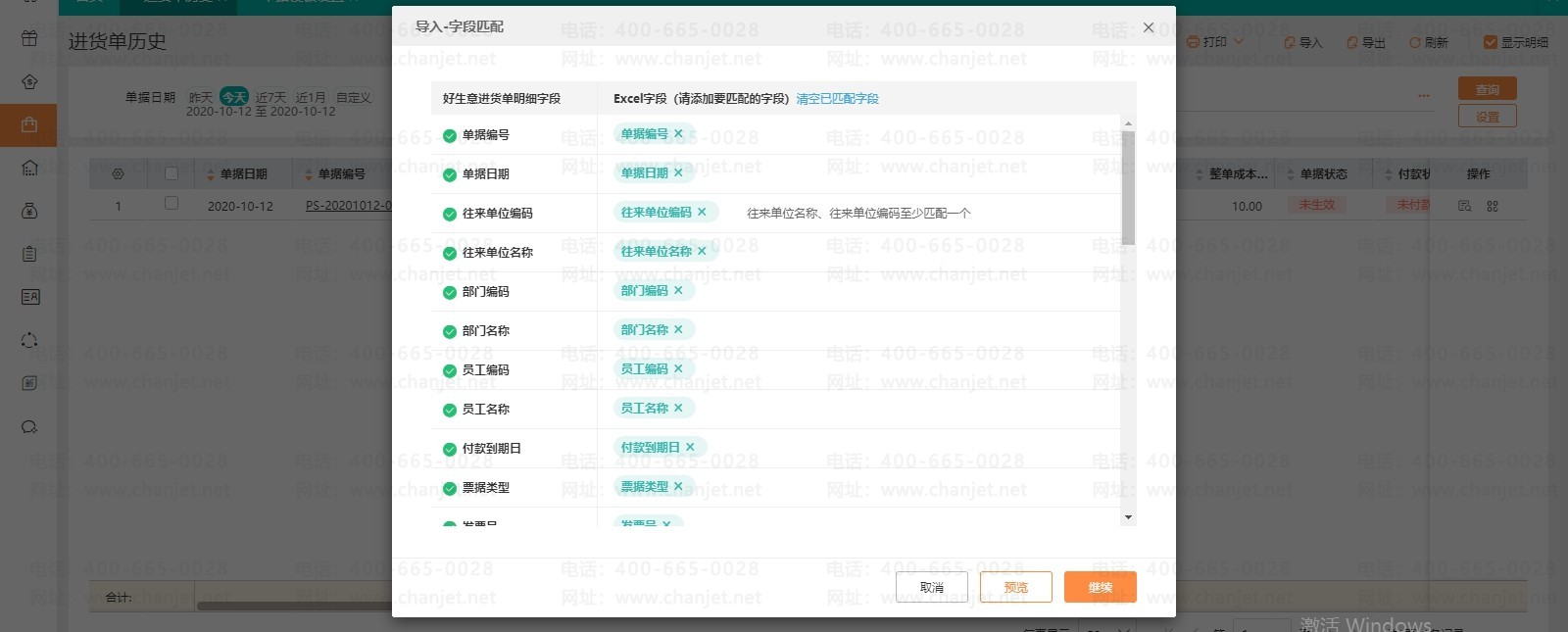Open the report card icon in left sidebar
The image size is (1568, 632).
coord(29,297)
